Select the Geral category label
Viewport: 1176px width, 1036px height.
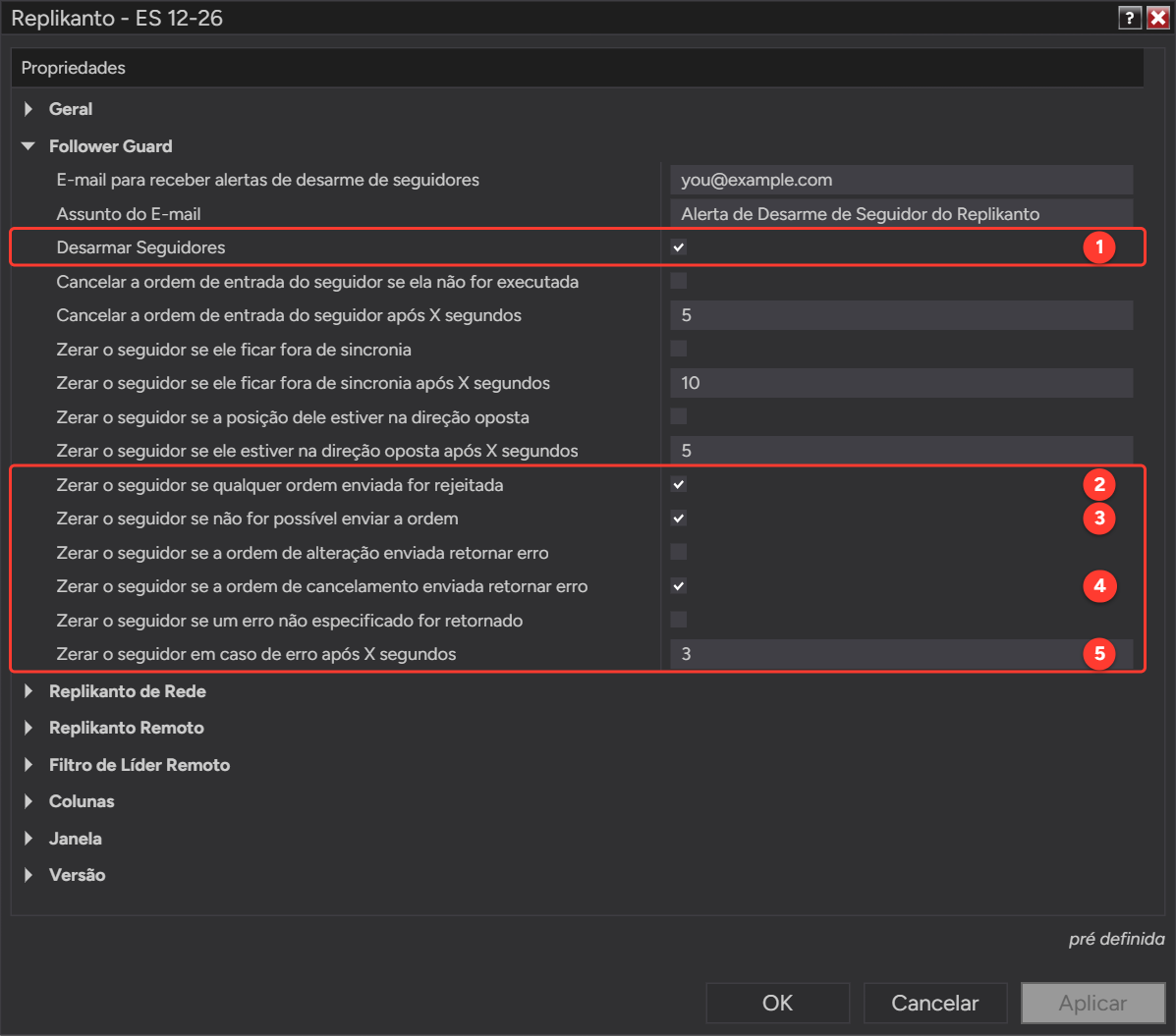click(x=71, y=109)
